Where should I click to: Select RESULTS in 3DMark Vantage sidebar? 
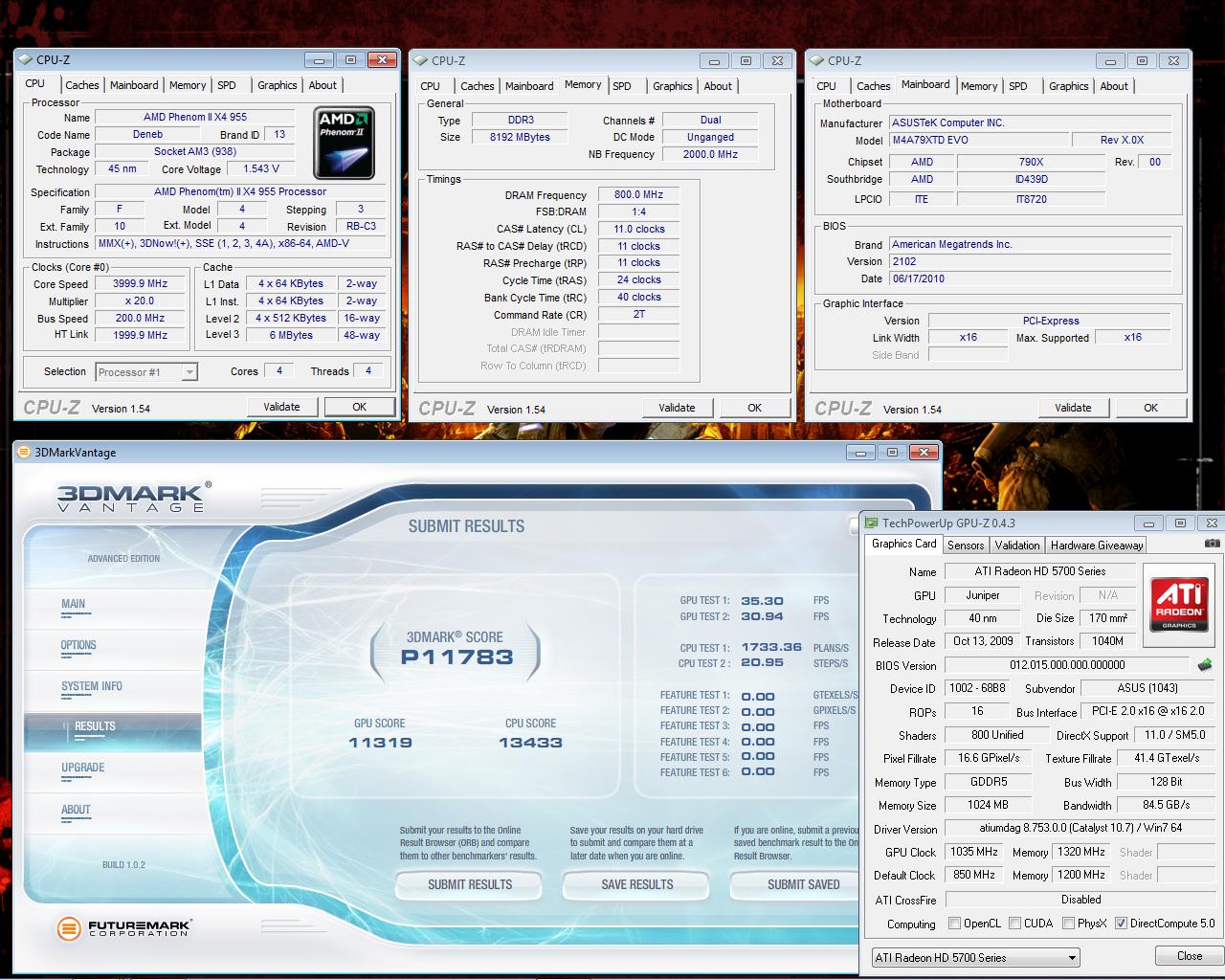tap(95, 726)
